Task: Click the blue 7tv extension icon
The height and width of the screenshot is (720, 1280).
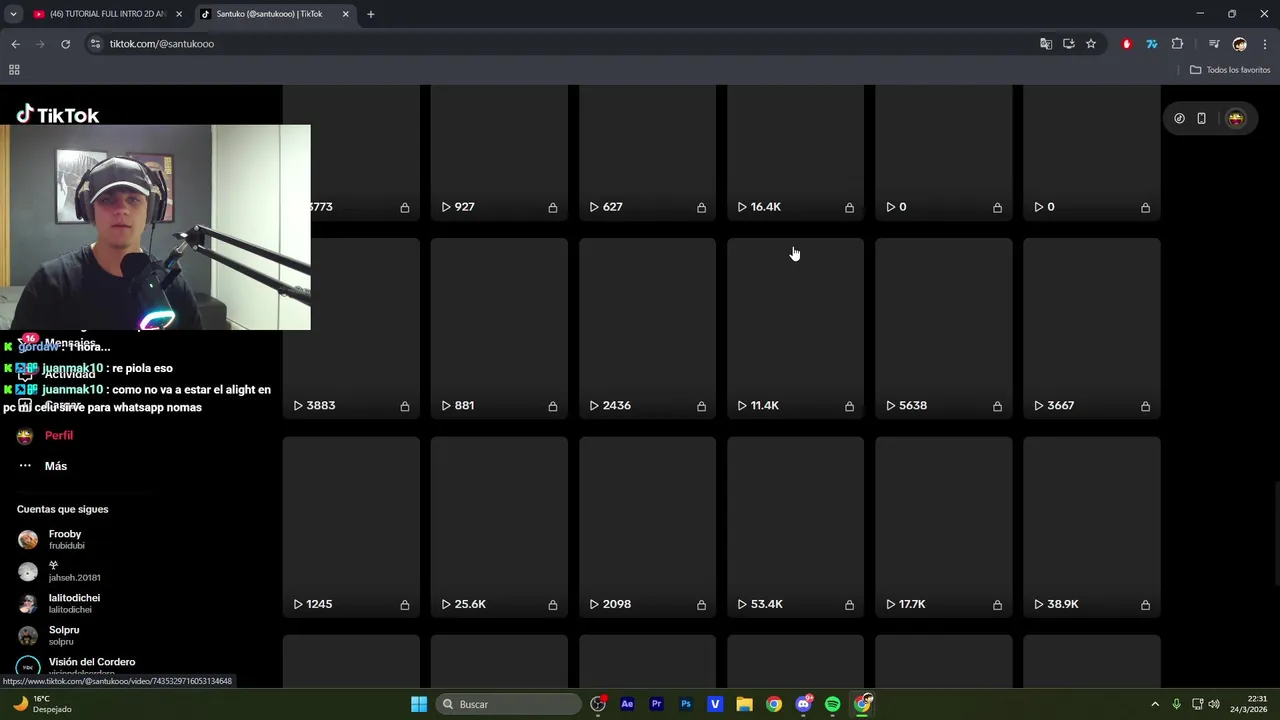Action: coord(1152,44)
